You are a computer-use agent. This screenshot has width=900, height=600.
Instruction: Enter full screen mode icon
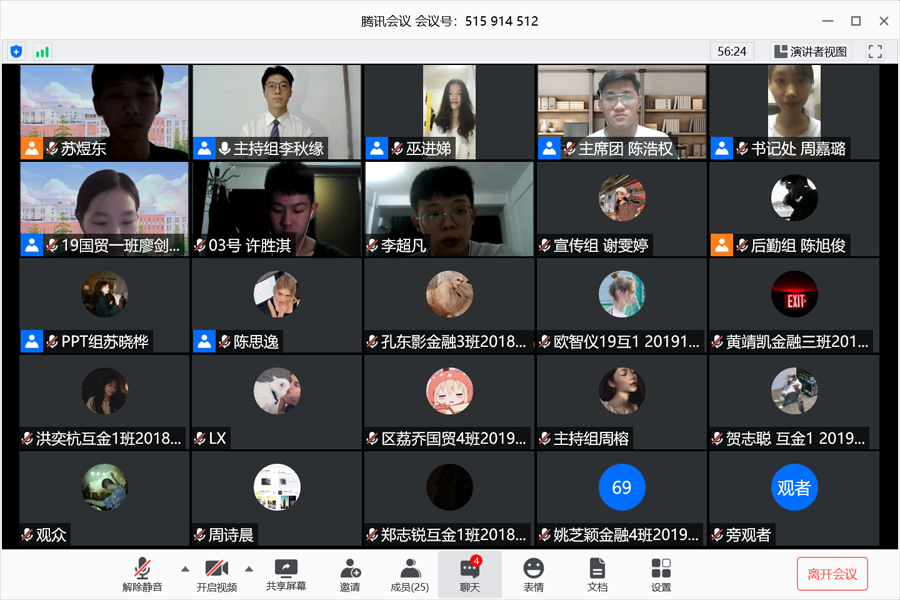(x=875, y=51)
